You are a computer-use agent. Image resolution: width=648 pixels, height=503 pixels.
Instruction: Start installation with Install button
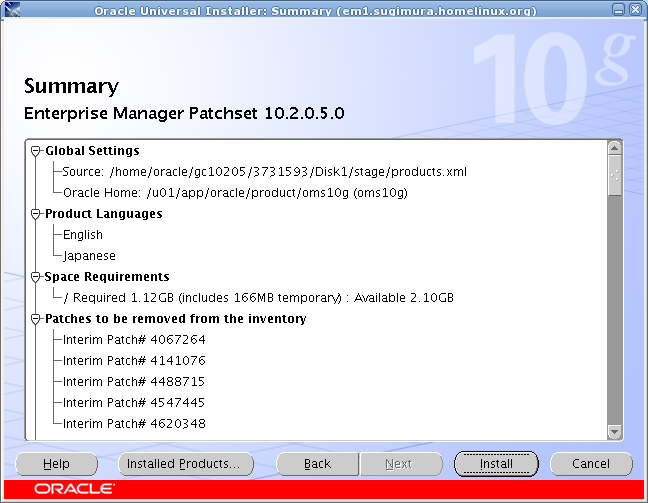pyautogui.click(x=496, y=464)
